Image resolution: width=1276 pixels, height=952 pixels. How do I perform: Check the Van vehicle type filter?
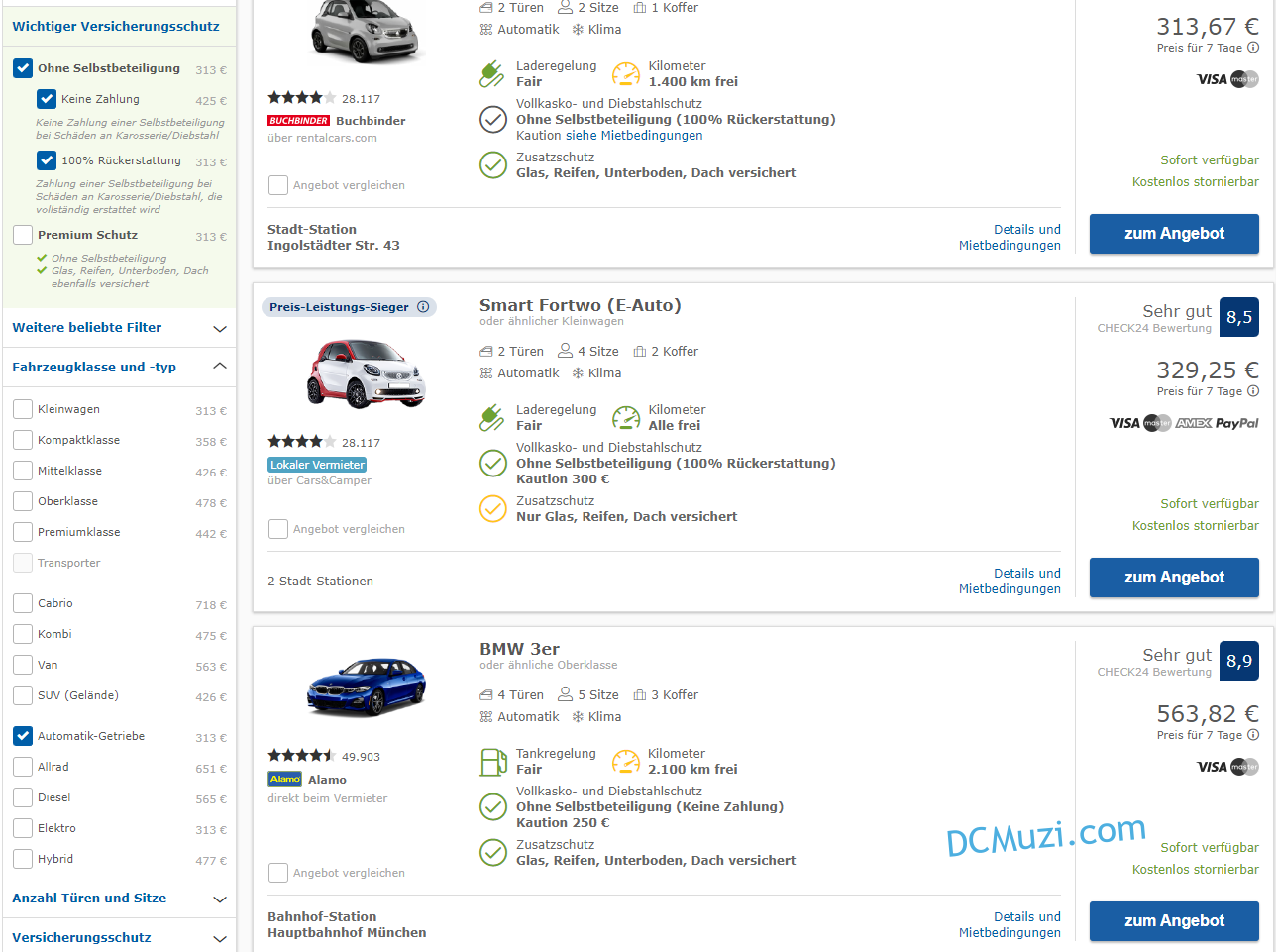pyautogui.click(x=23, y=665)
